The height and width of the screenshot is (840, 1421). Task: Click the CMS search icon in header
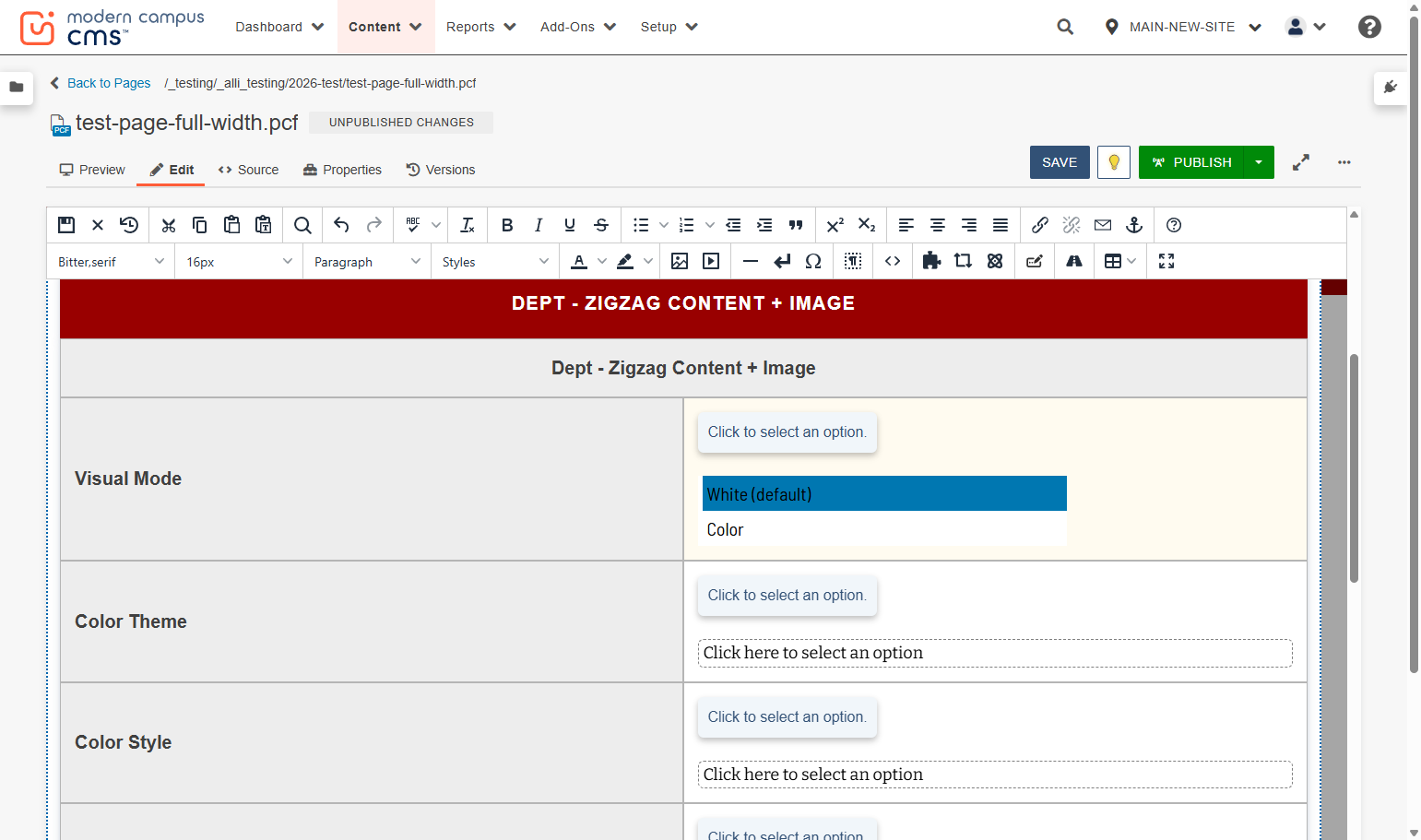coord(1065,27)
